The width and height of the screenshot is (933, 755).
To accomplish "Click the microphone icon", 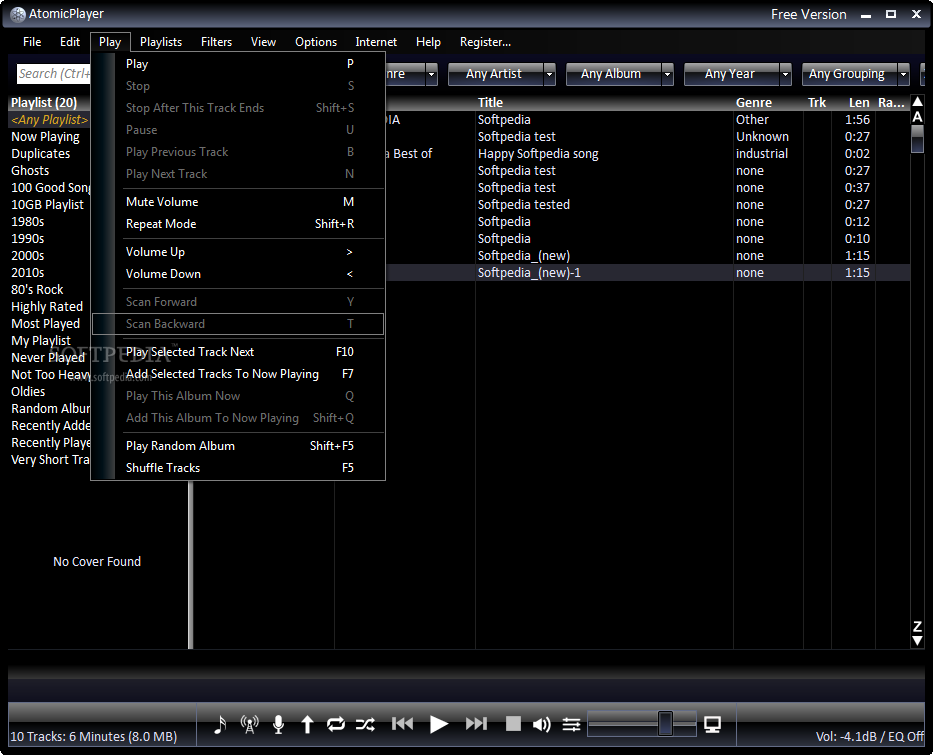I will 278,724.
